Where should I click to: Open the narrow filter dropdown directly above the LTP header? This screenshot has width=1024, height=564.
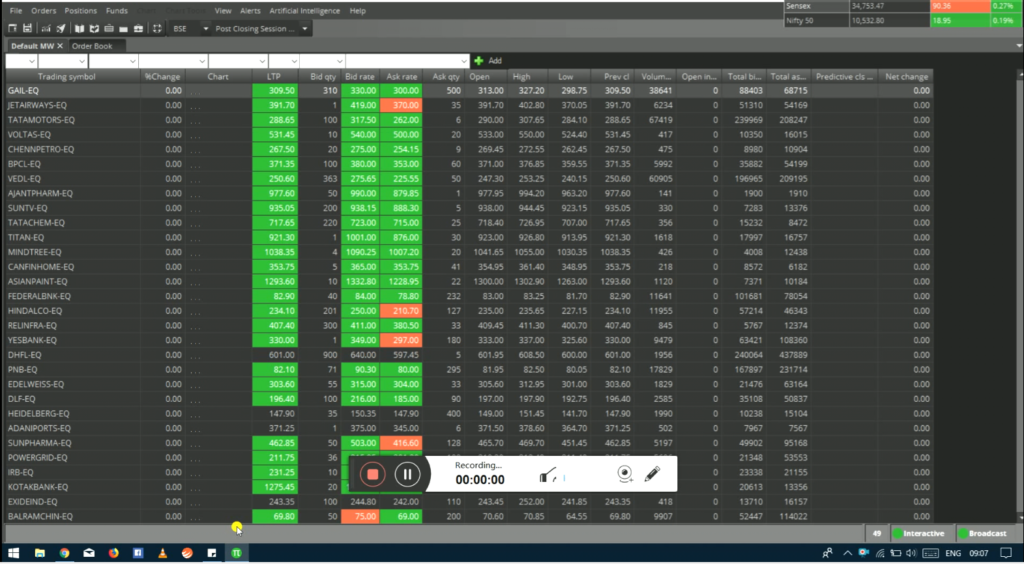tap(283, 61)
